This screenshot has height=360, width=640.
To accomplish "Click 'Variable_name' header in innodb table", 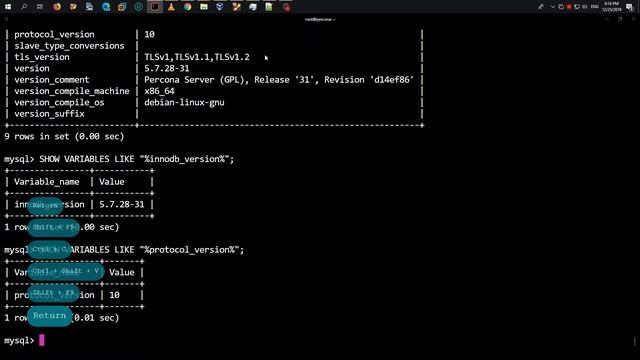I will coord(47,182).
